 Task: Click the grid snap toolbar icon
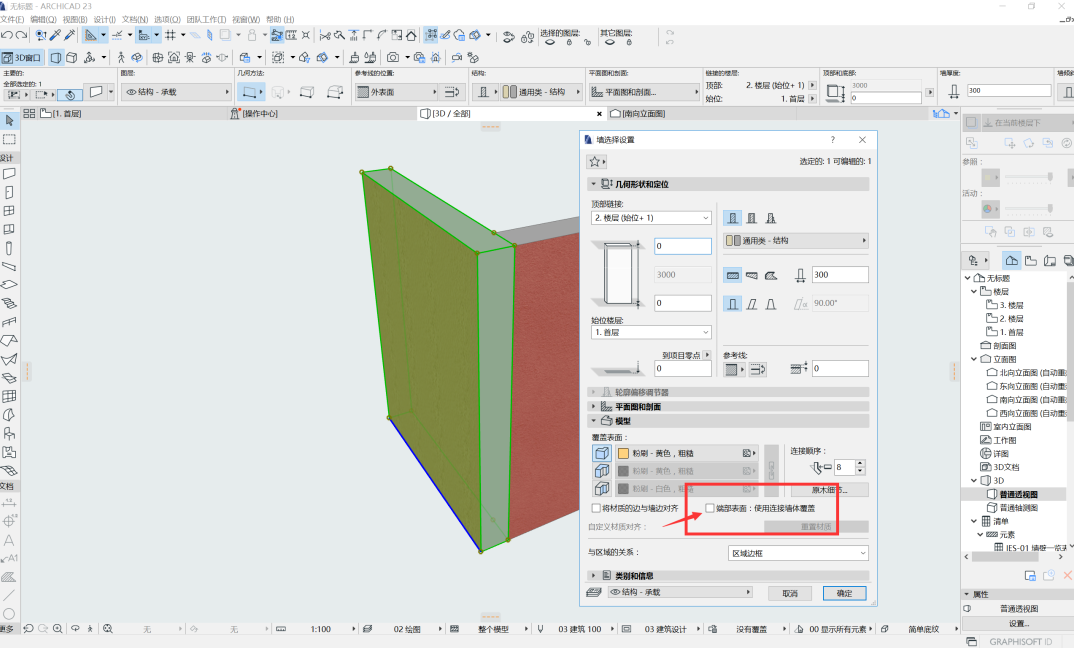(171, 35)
